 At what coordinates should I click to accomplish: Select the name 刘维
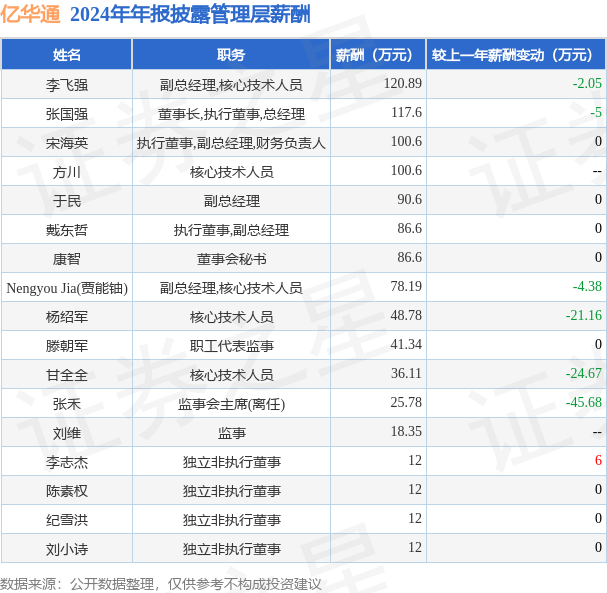point(67,433)
